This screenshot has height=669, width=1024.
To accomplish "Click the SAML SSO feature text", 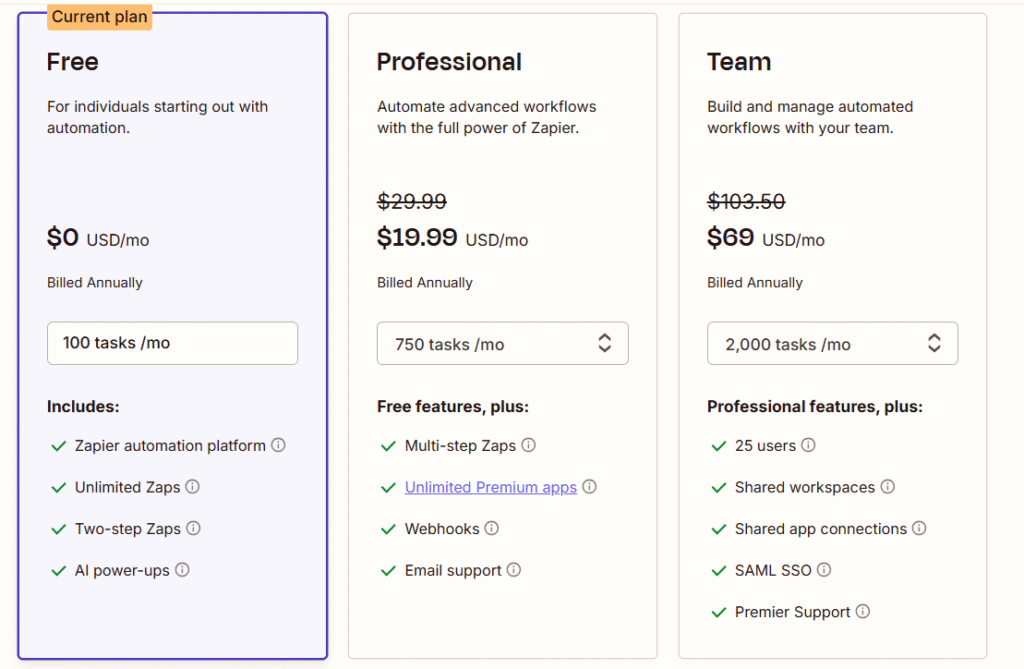I will click(x=773, y=570).
